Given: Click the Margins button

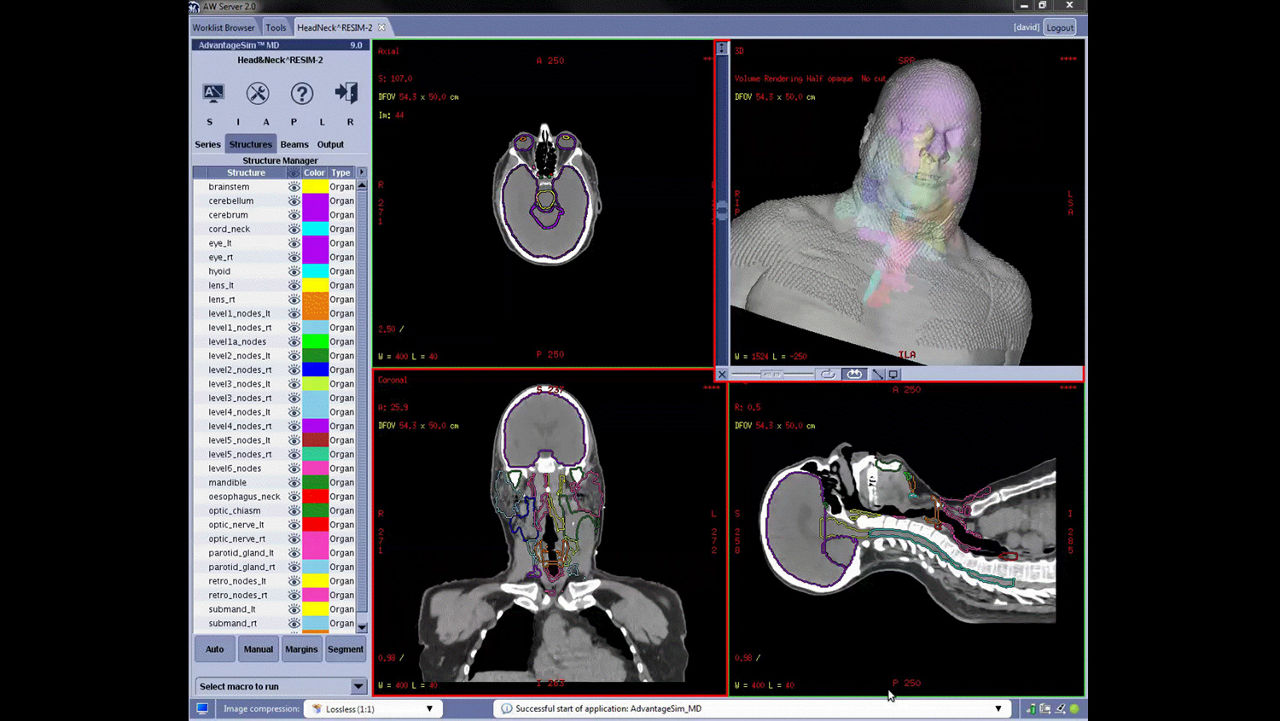Looking at the screenshot, I should [301, 649].
